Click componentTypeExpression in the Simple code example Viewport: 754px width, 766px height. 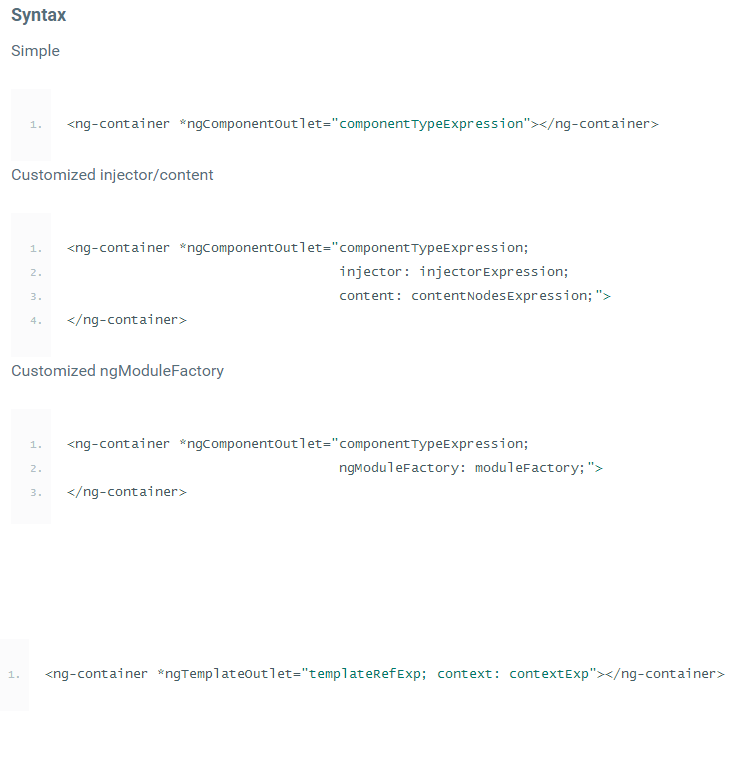(x=433, y=124)
